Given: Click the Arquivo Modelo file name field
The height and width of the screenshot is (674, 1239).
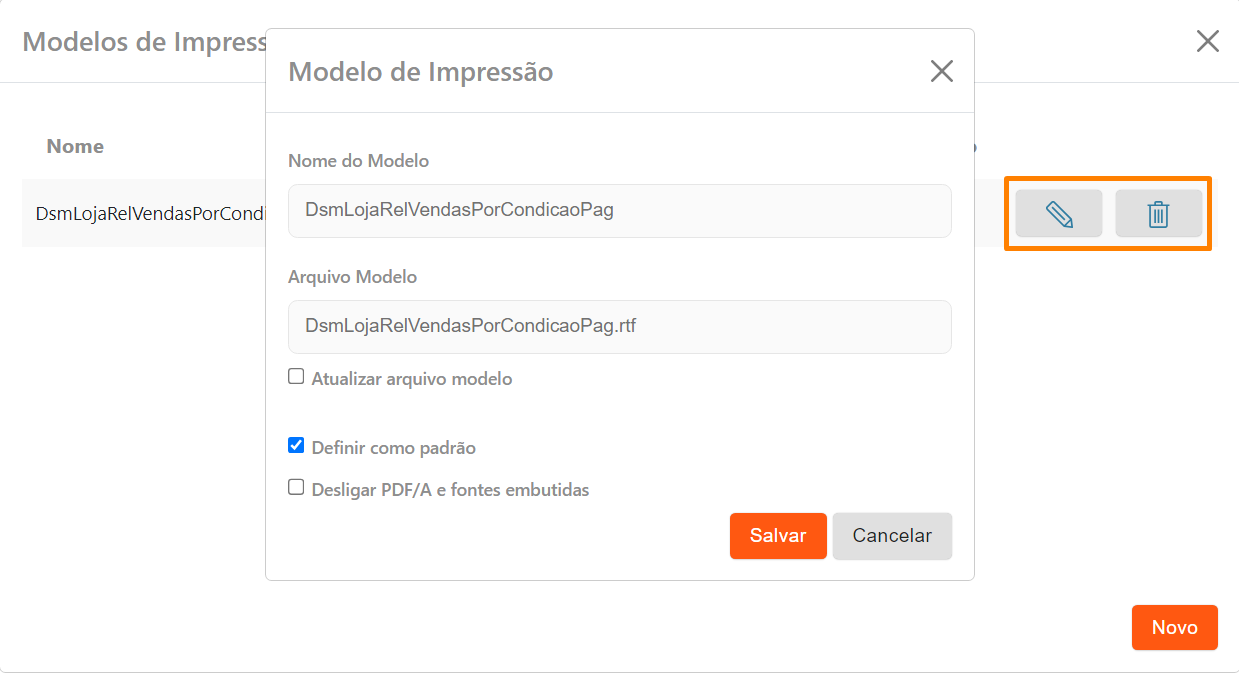Looking at the screenshot, I should (619, 326).
